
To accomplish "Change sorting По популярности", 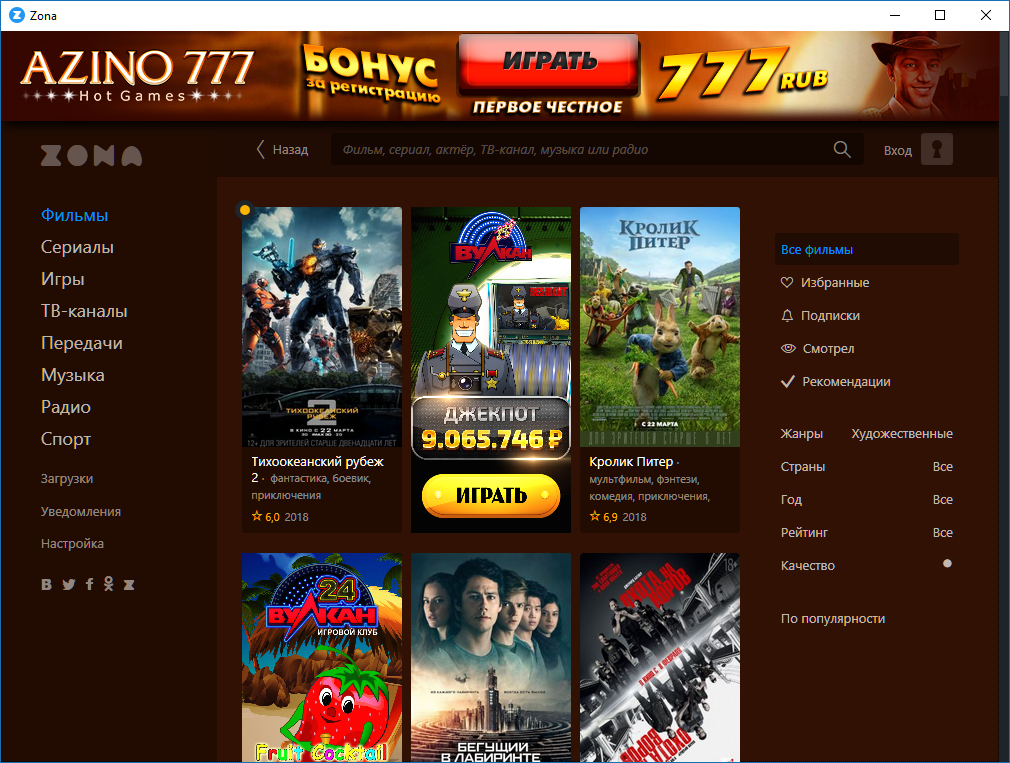I will click(x=833, y=618).
